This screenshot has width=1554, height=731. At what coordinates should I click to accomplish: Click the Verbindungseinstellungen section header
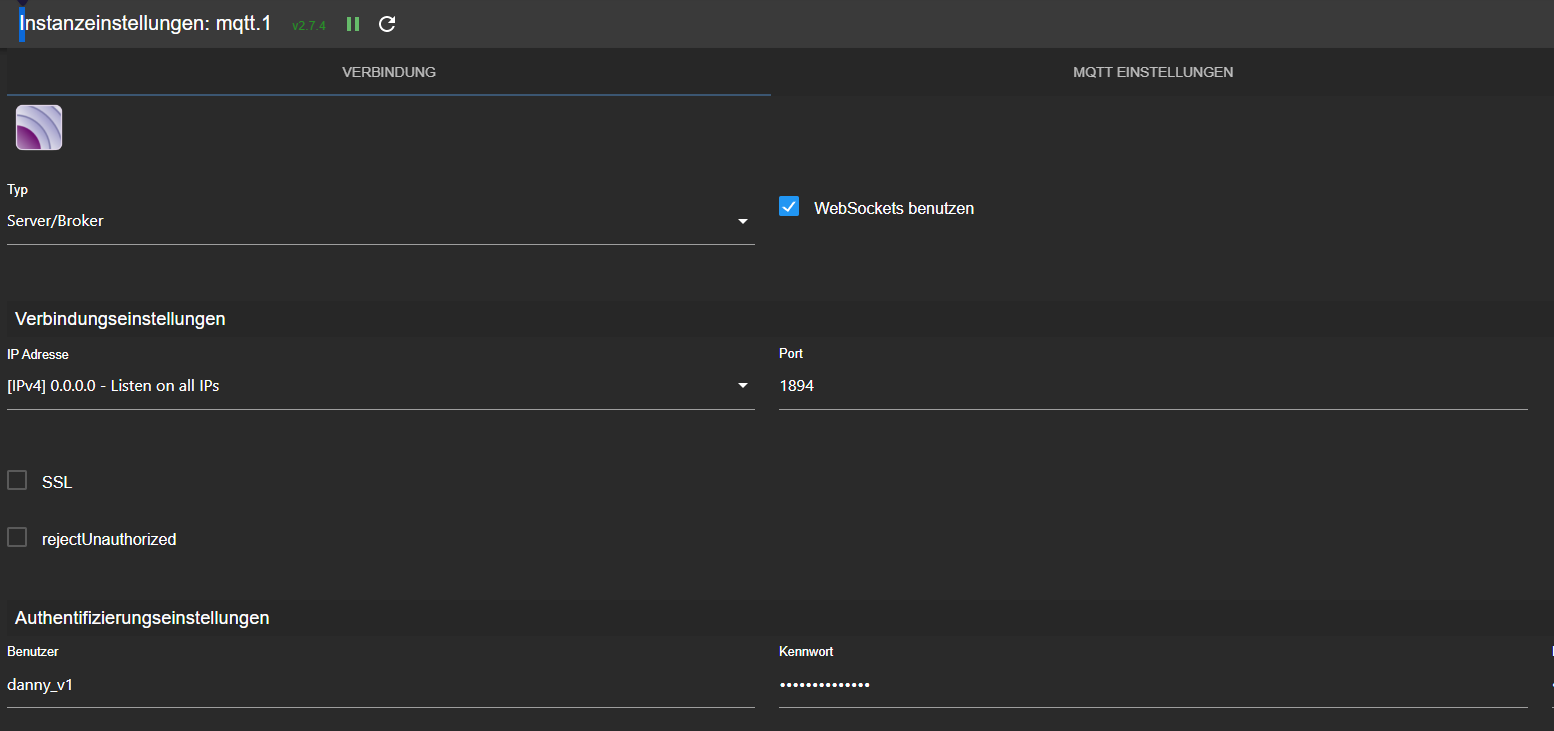pos(120,319)
